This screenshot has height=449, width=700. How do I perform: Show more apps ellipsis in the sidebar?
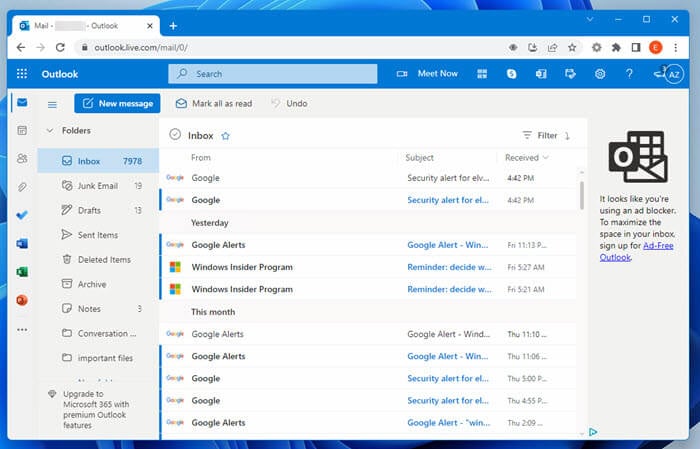[22, 330]
